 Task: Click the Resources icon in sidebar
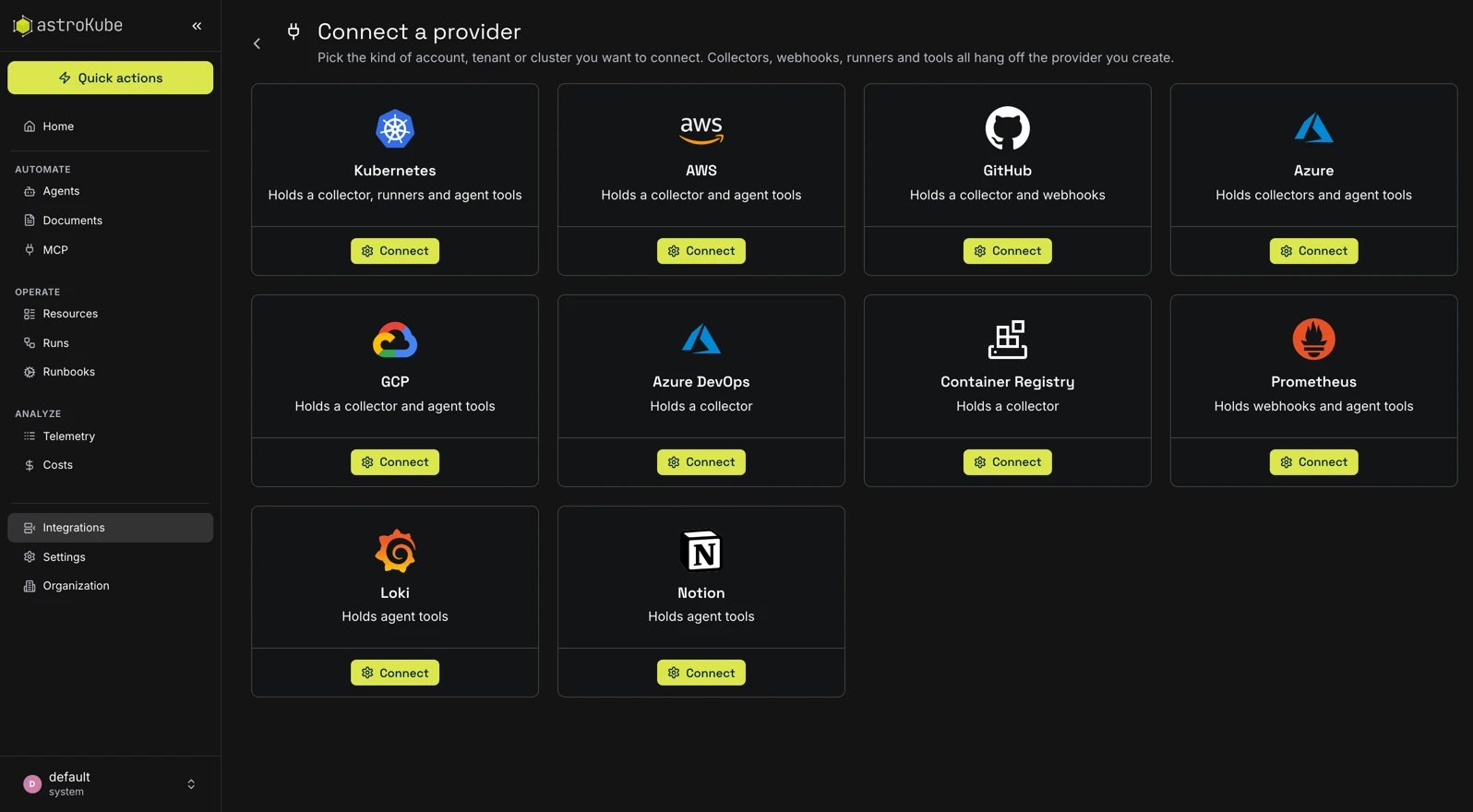coord(30,314)
